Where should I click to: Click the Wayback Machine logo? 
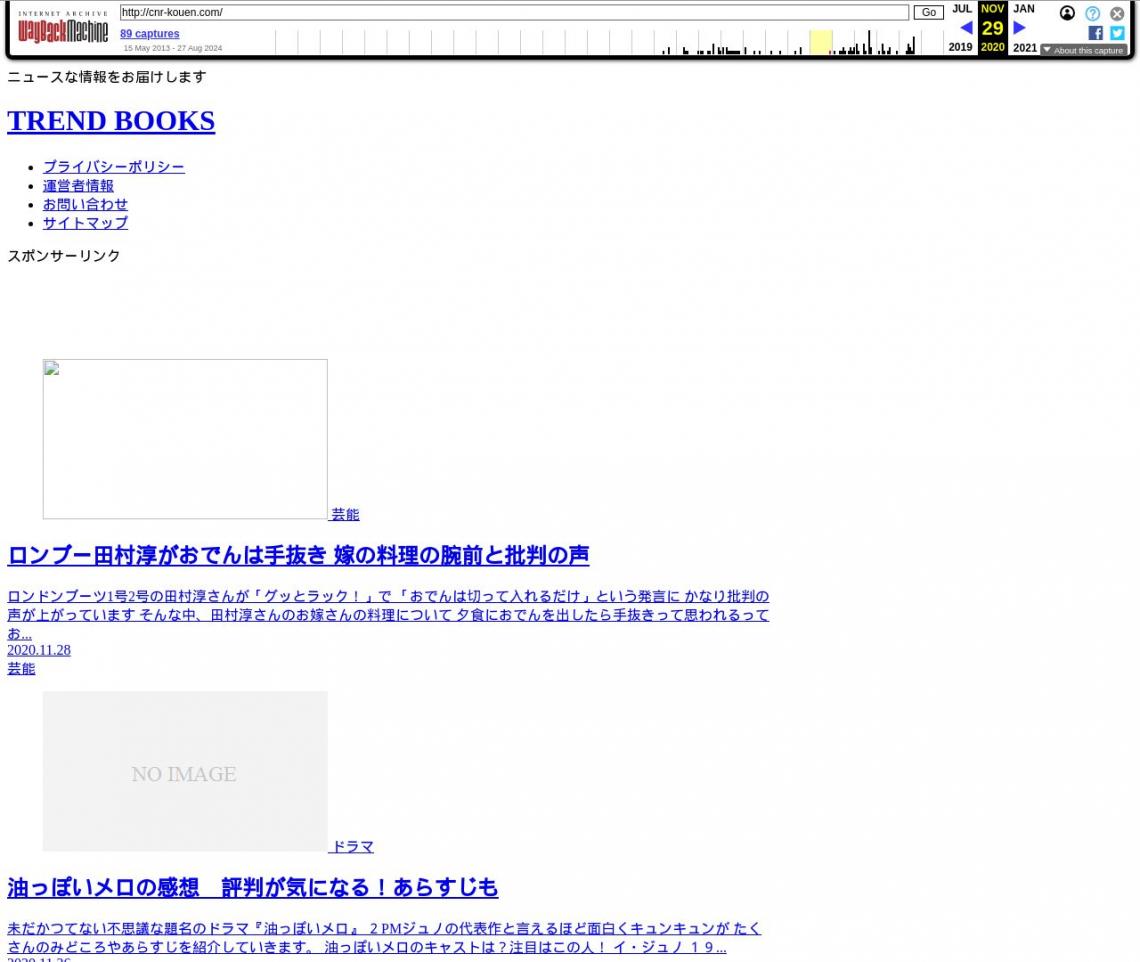click(x=63, y=28)
